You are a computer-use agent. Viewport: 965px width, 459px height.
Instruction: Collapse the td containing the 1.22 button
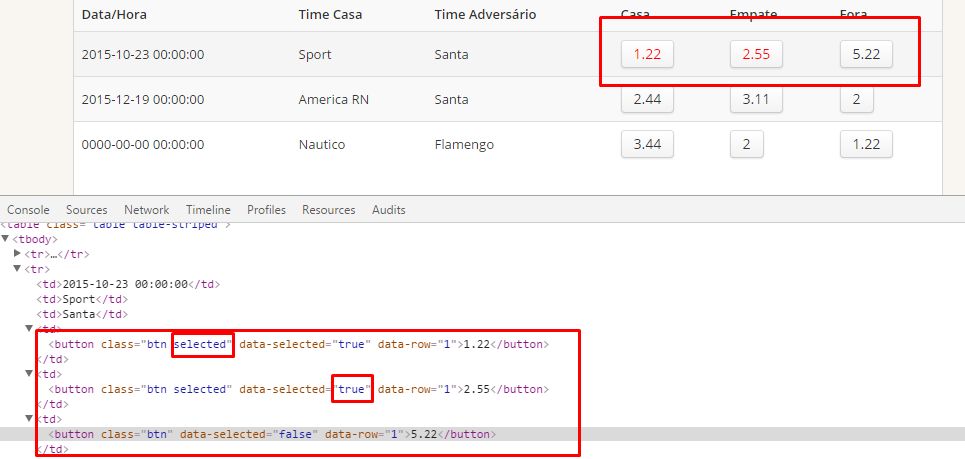coord(29,329)
